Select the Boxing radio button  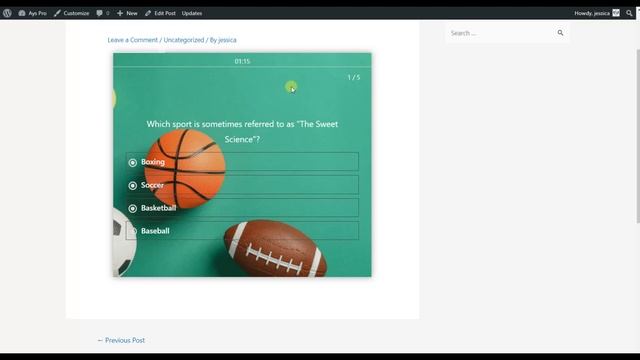(133, 162)
